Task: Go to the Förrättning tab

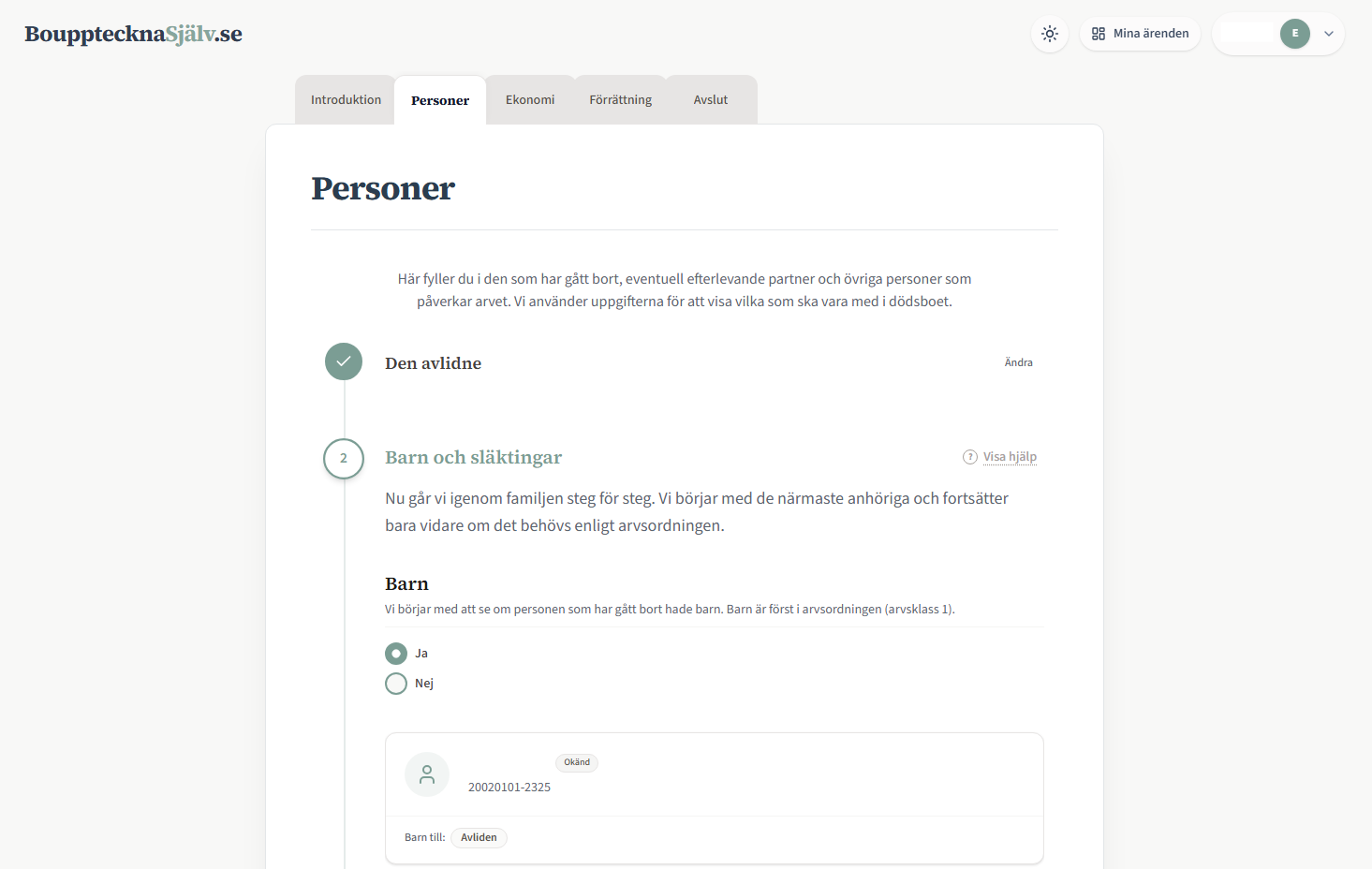Action: coord(620,100)
